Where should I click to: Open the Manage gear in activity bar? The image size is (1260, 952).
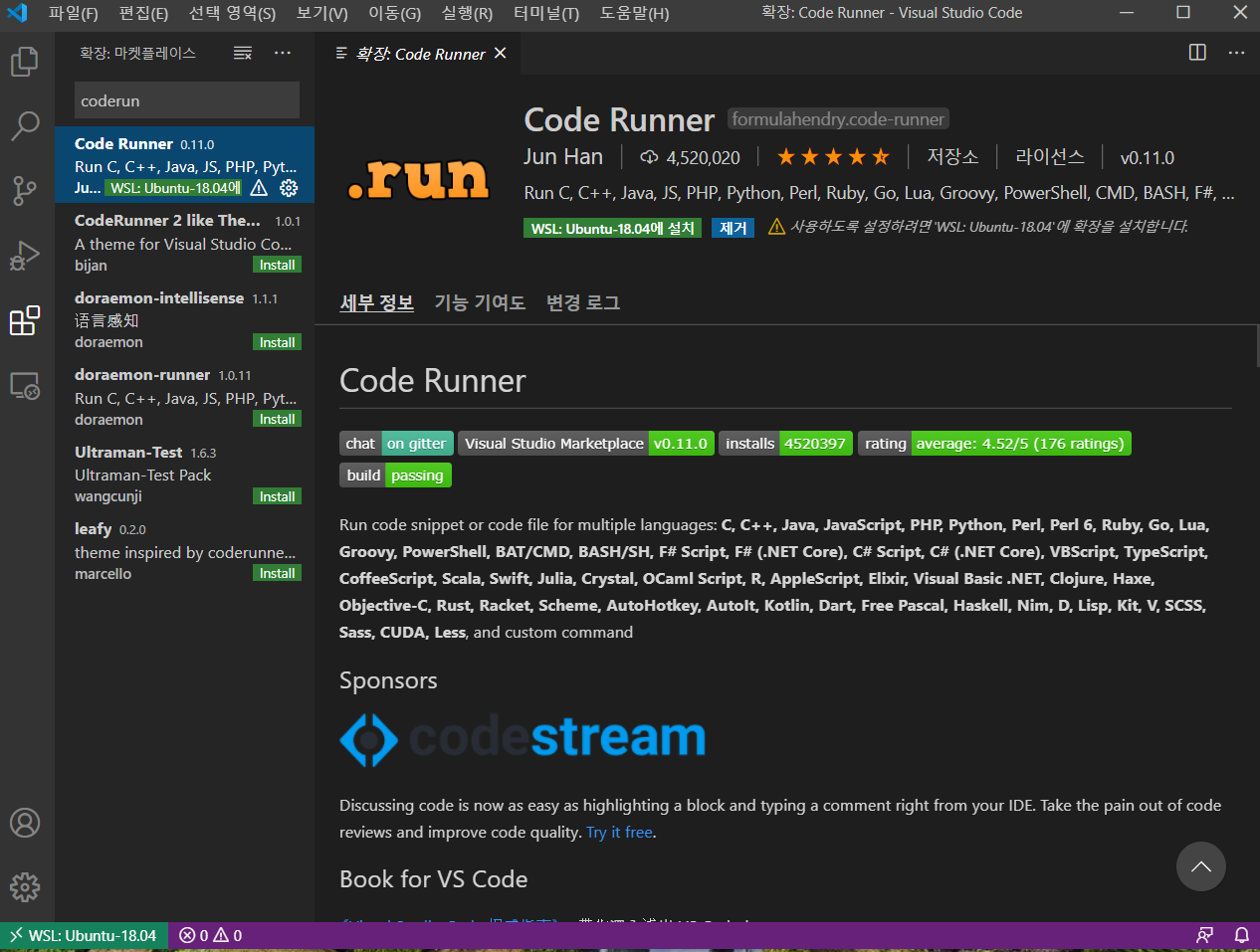25,886
